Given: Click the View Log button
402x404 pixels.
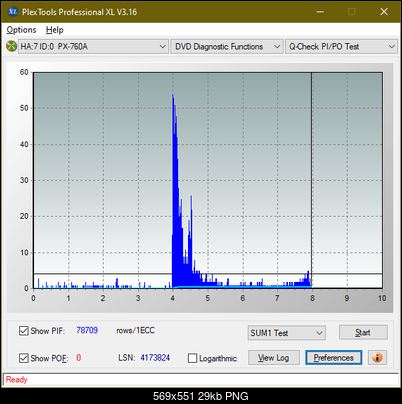Looking at the screenshot, I should [274, 358].
